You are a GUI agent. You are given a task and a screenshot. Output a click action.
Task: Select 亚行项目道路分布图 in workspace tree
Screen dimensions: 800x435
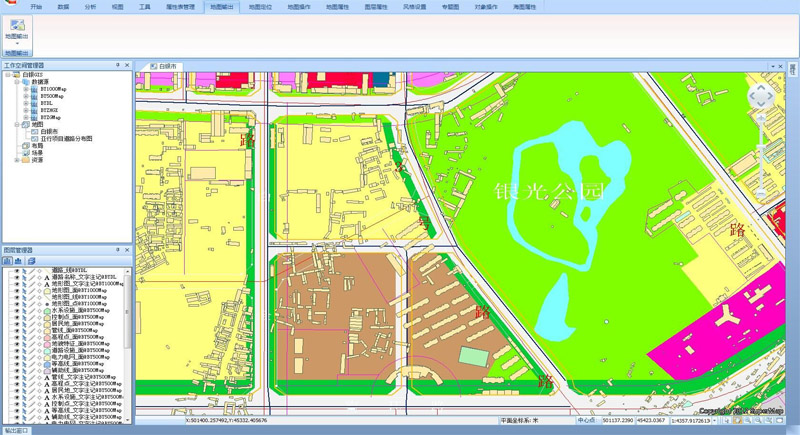click(66, 139)
